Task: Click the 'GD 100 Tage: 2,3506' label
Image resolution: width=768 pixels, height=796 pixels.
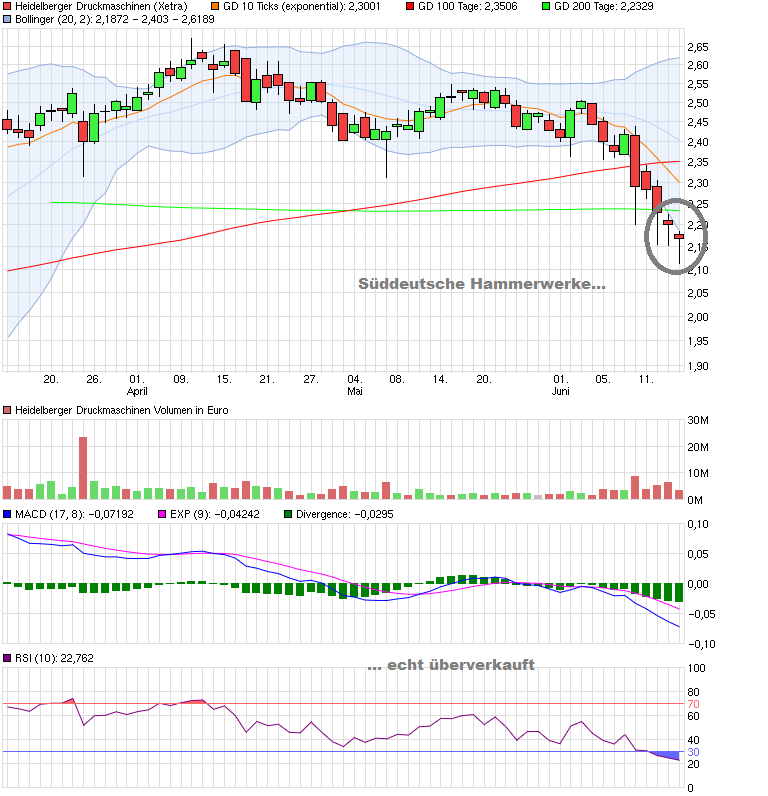Action: point(468,7)
